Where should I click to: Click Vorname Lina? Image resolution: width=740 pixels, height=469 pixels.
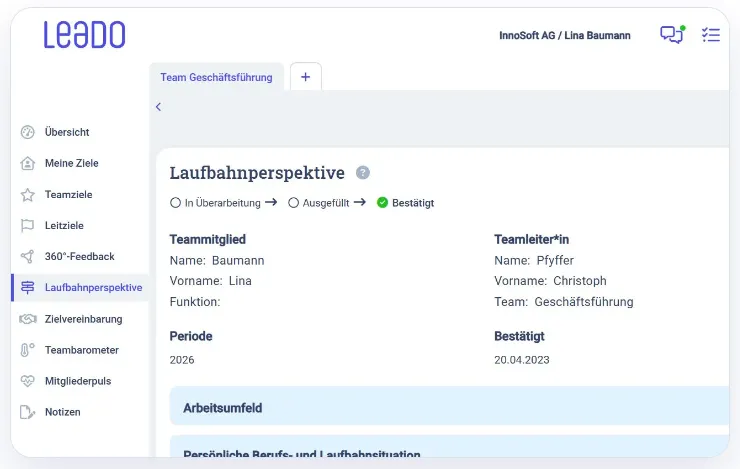[x=240, y=281]
